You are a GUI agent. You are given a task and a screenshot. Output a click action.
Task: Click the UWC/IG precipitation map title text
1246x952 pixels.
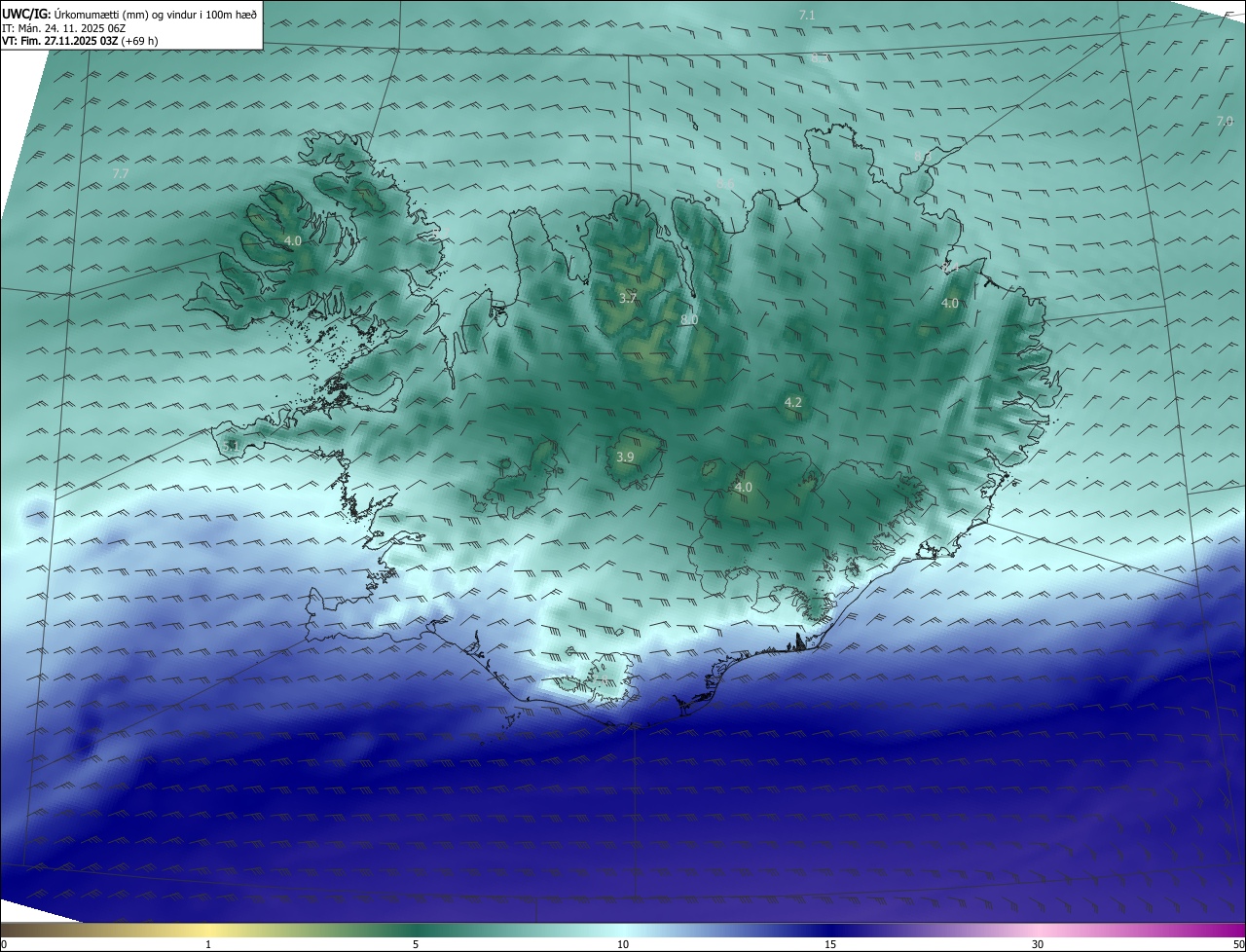point(129,15)
